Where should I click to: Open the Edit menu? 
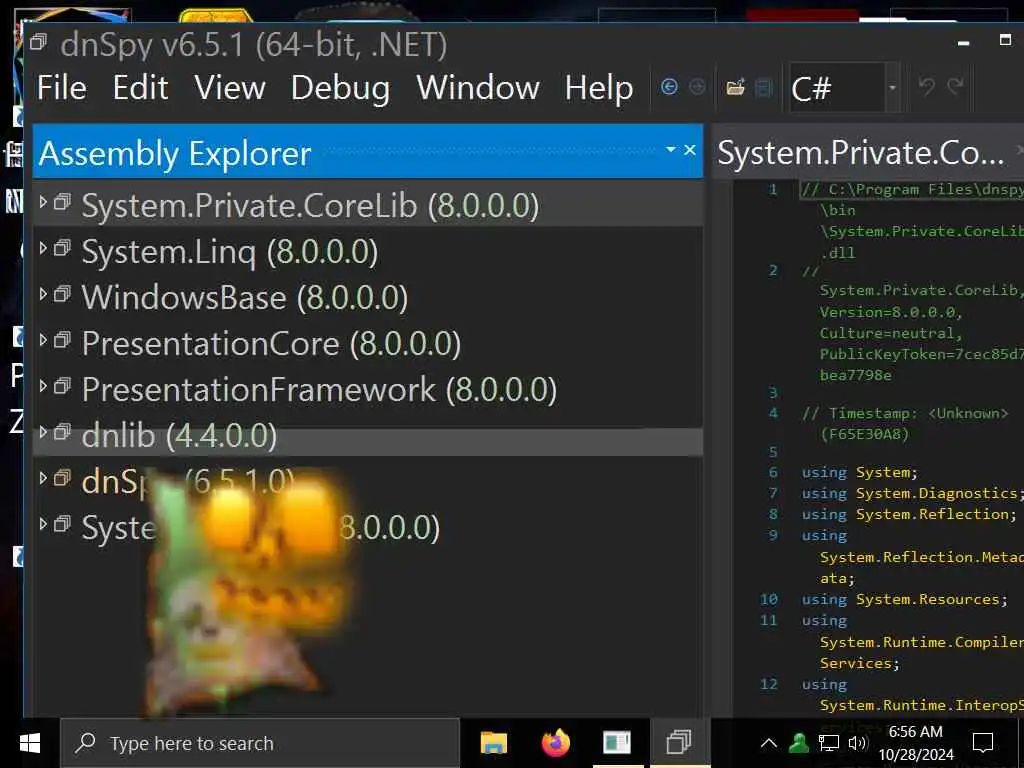[x=140, y=88]
